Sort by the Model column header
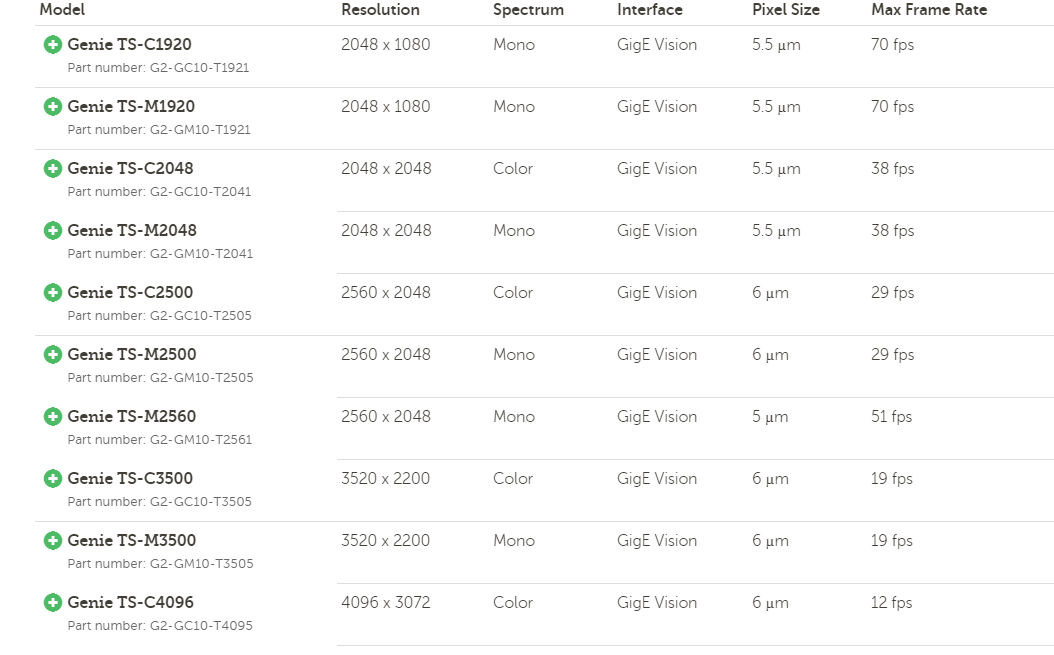The height and width of the screenshot is (655, 1054). point(62,10)
